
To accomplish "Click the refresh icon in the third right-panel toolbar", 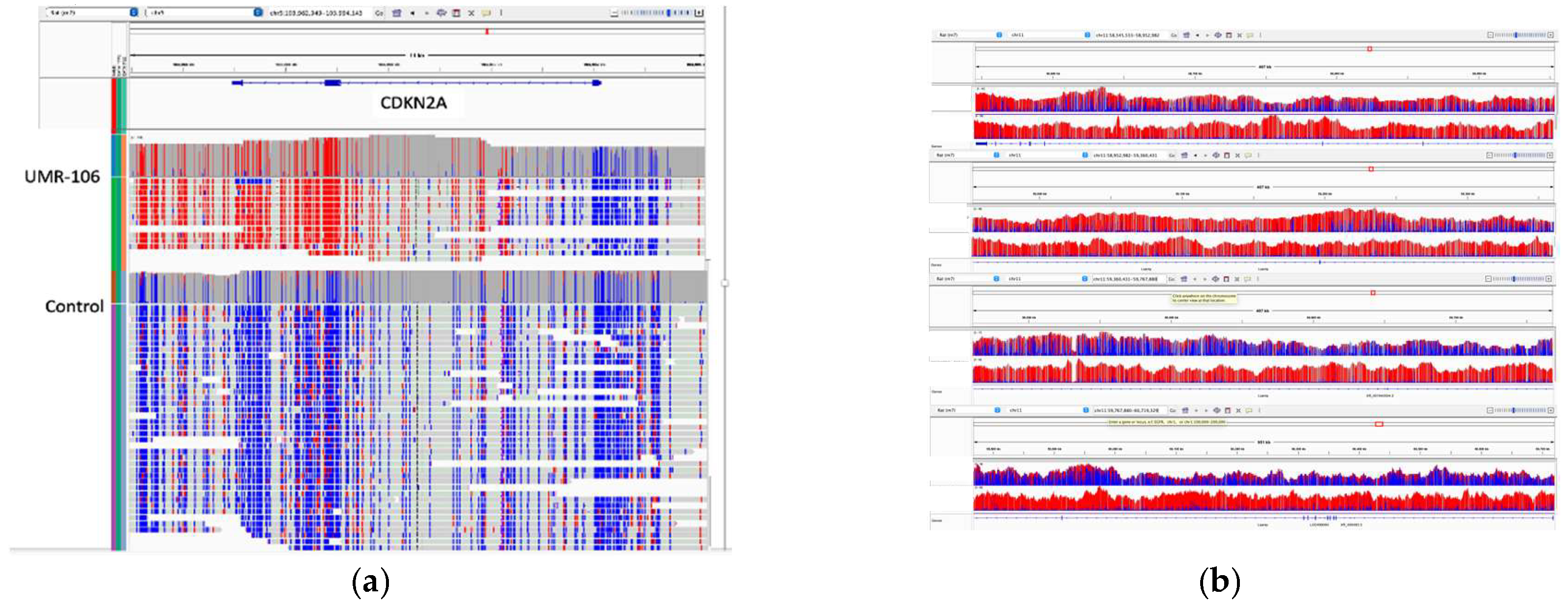I will coord(1215,278).
